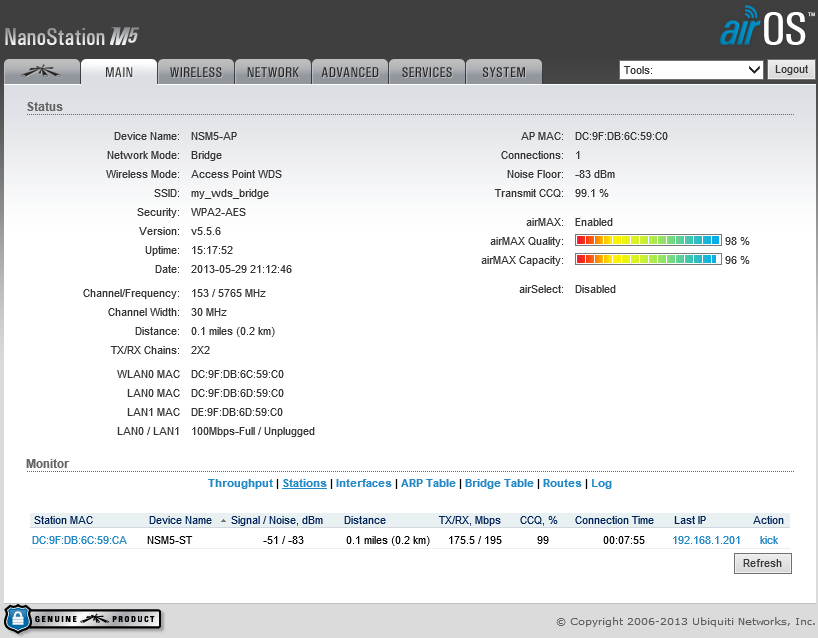Select the device name NSM5-AP
818x638 pixels.
coord(214,136)
